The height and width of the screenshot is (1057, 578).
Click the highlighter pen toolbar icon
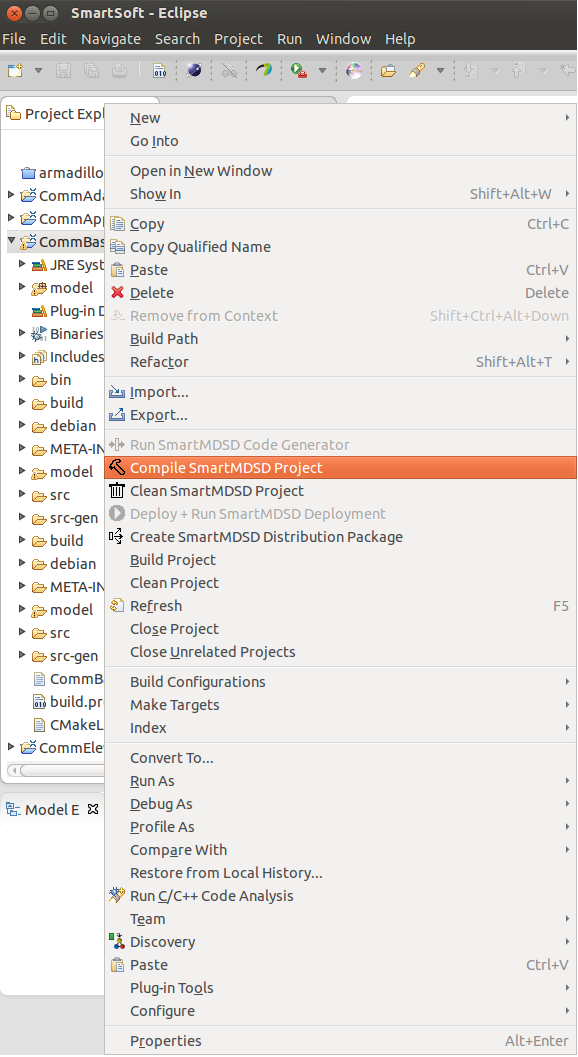[417, 70]
